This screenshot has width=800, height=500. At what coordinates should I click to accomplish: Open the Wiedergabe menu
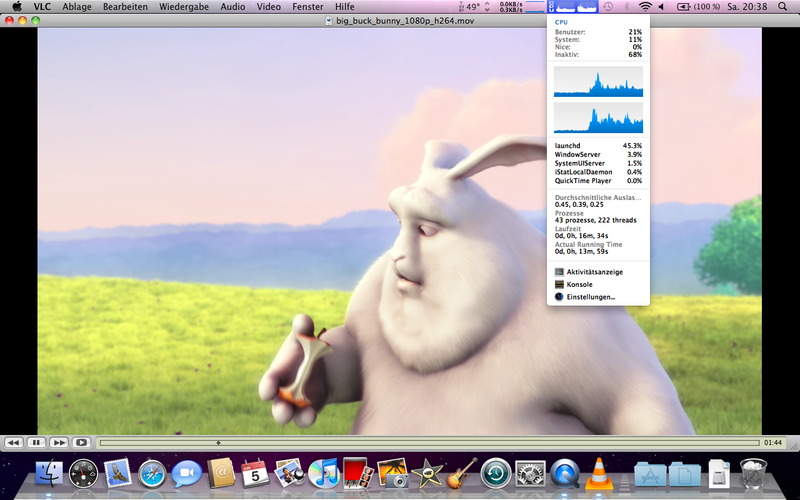pos(184,7)
